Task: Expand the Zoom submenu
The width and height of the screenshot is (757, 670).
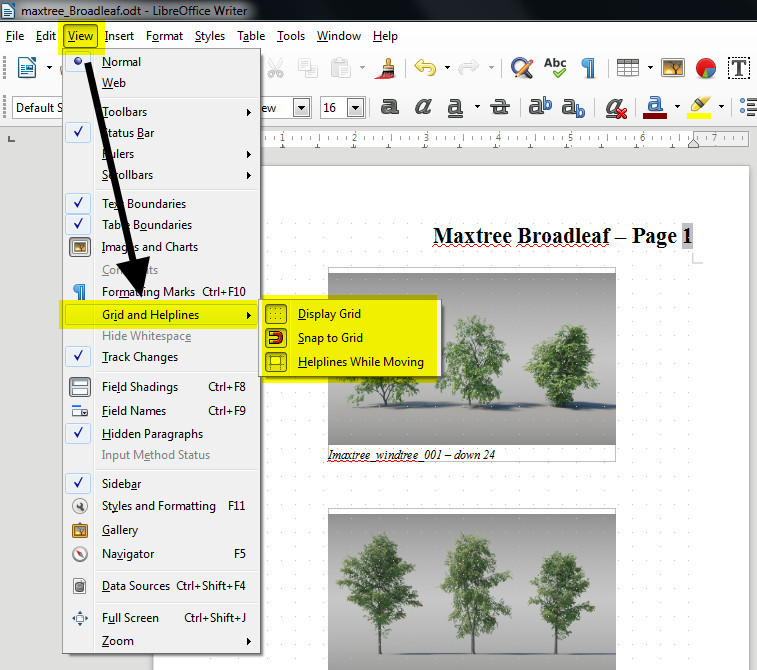Action: (161, 641)
